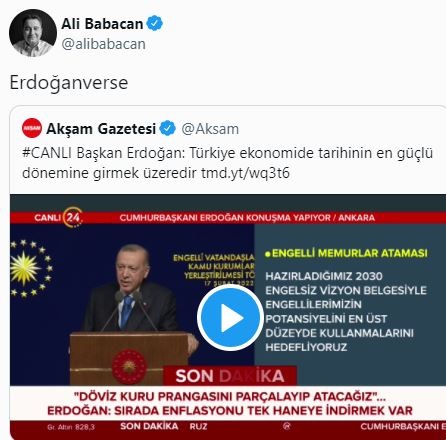Visit the @alibabacan handle
The image size is (446, 440).
pos(104,44)
